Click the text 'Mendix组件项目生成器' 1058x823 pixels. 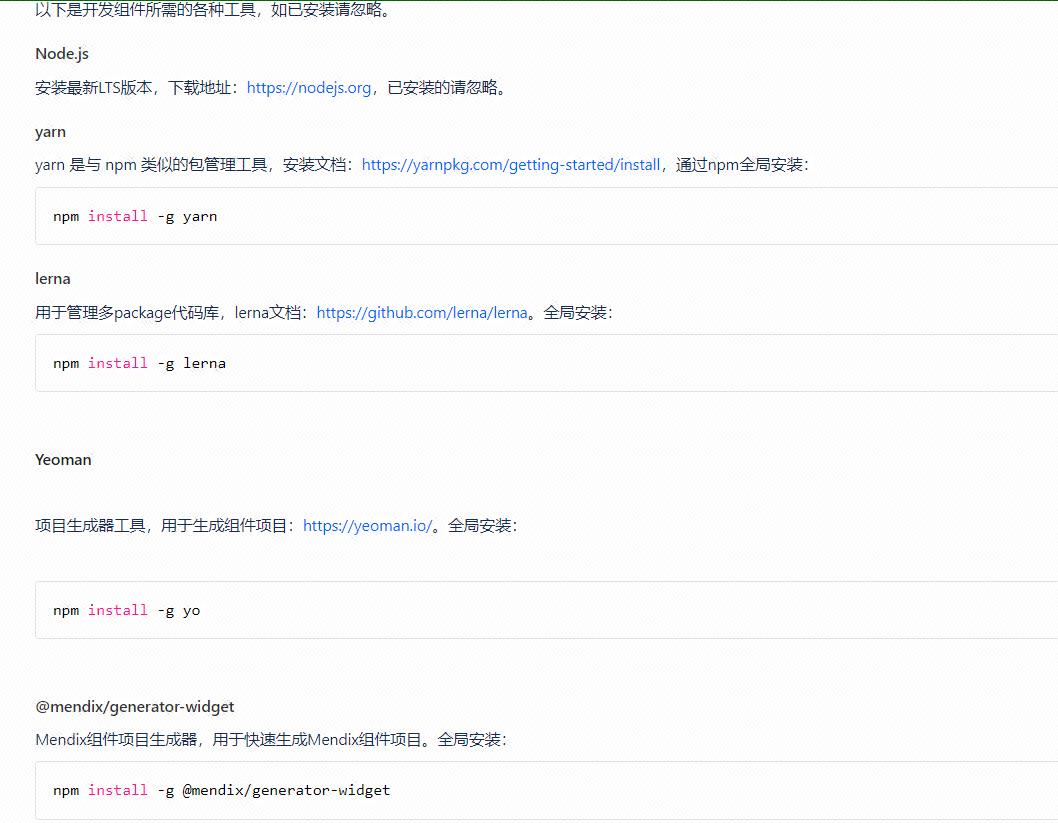(116, 739)
